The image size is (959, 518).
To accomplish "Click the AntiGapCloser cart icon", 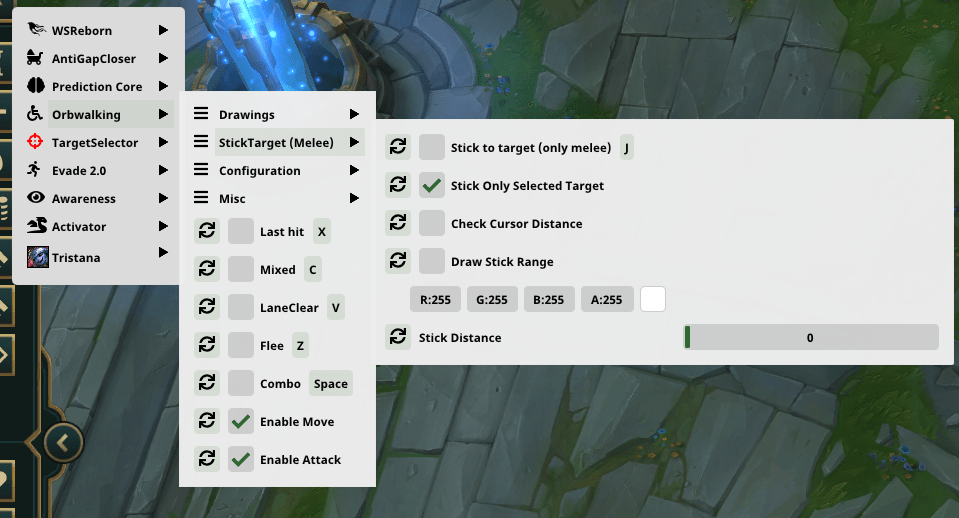I will coord(35,57).
